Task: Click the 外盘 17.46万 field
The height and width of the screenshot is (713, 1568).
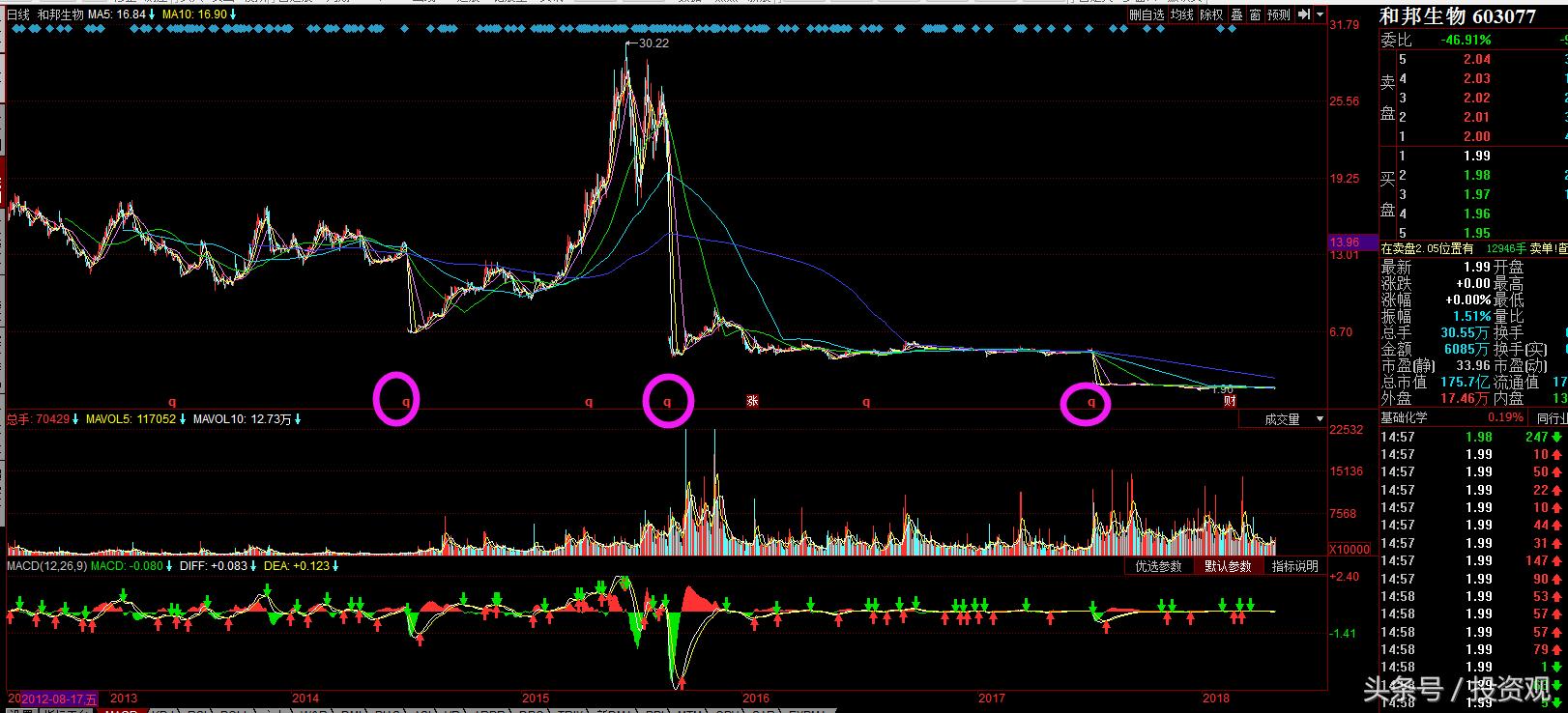Action: pyautogui.click(x=1436, y=398)
